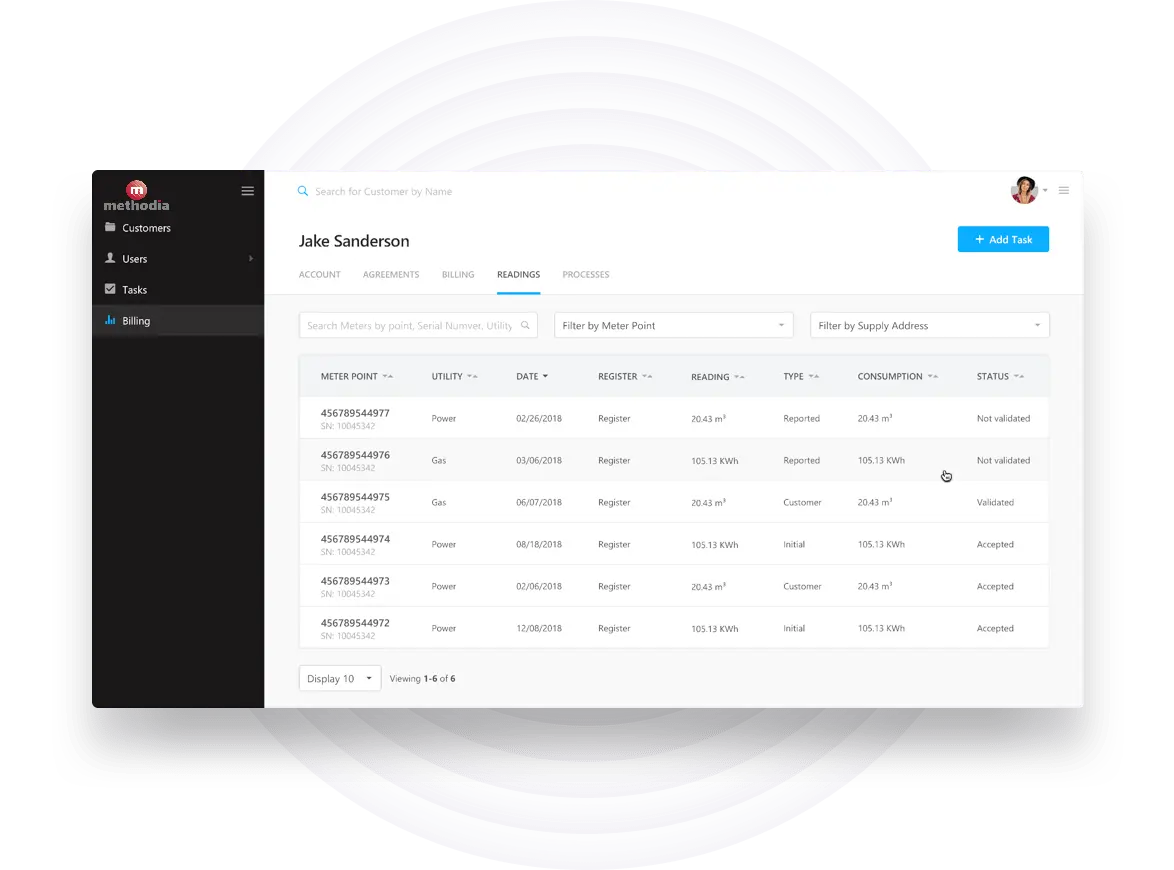The width and height of the screenshot is (1174, 870).
Task: Select the Readings tab
Action: click(x=518, y=275)
